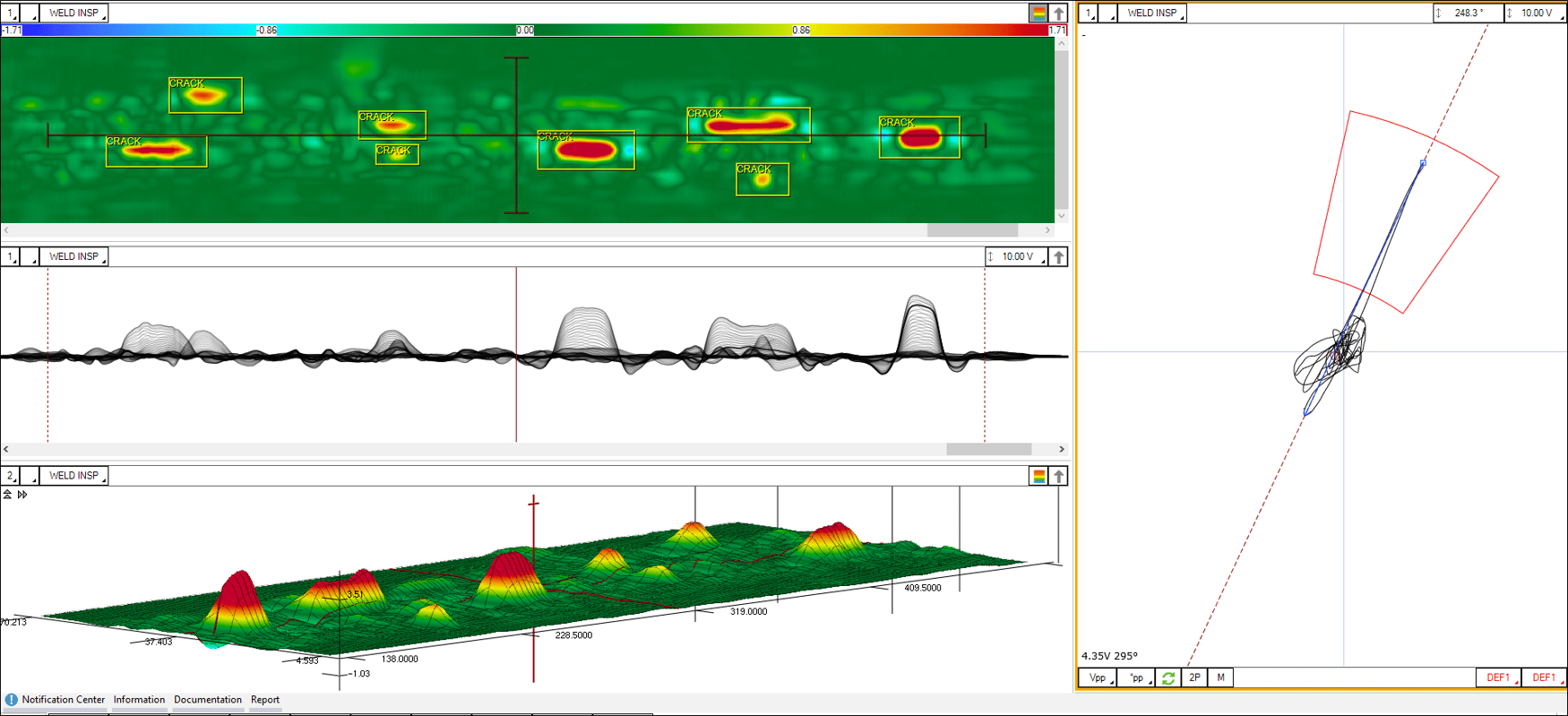1568x716 pixels.
Task: Open channel 1 dropdown in impedance panel
Action: 1089,13
